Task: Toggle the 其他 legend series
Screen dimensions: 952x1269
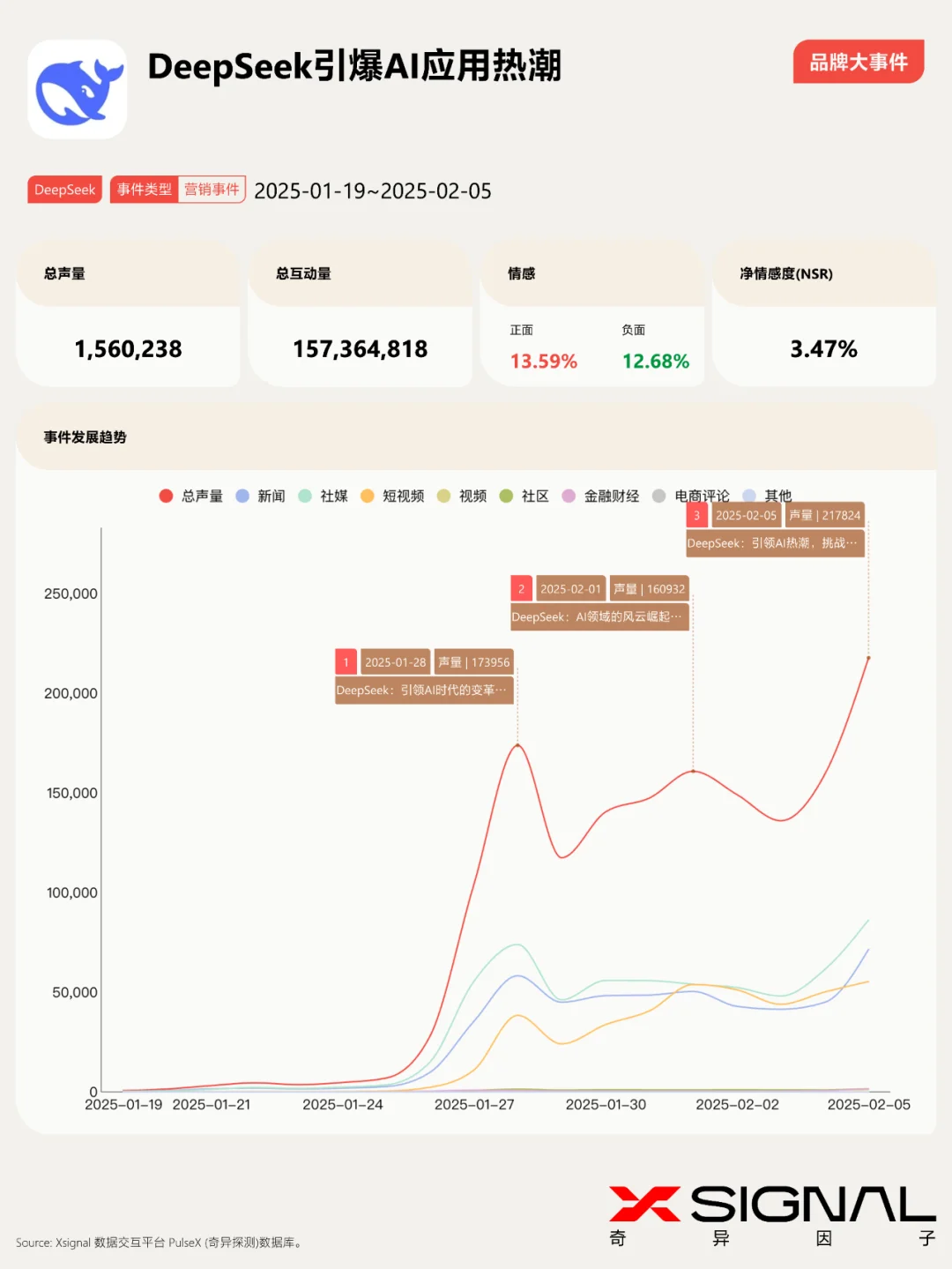Action: (x=768, y=496)
